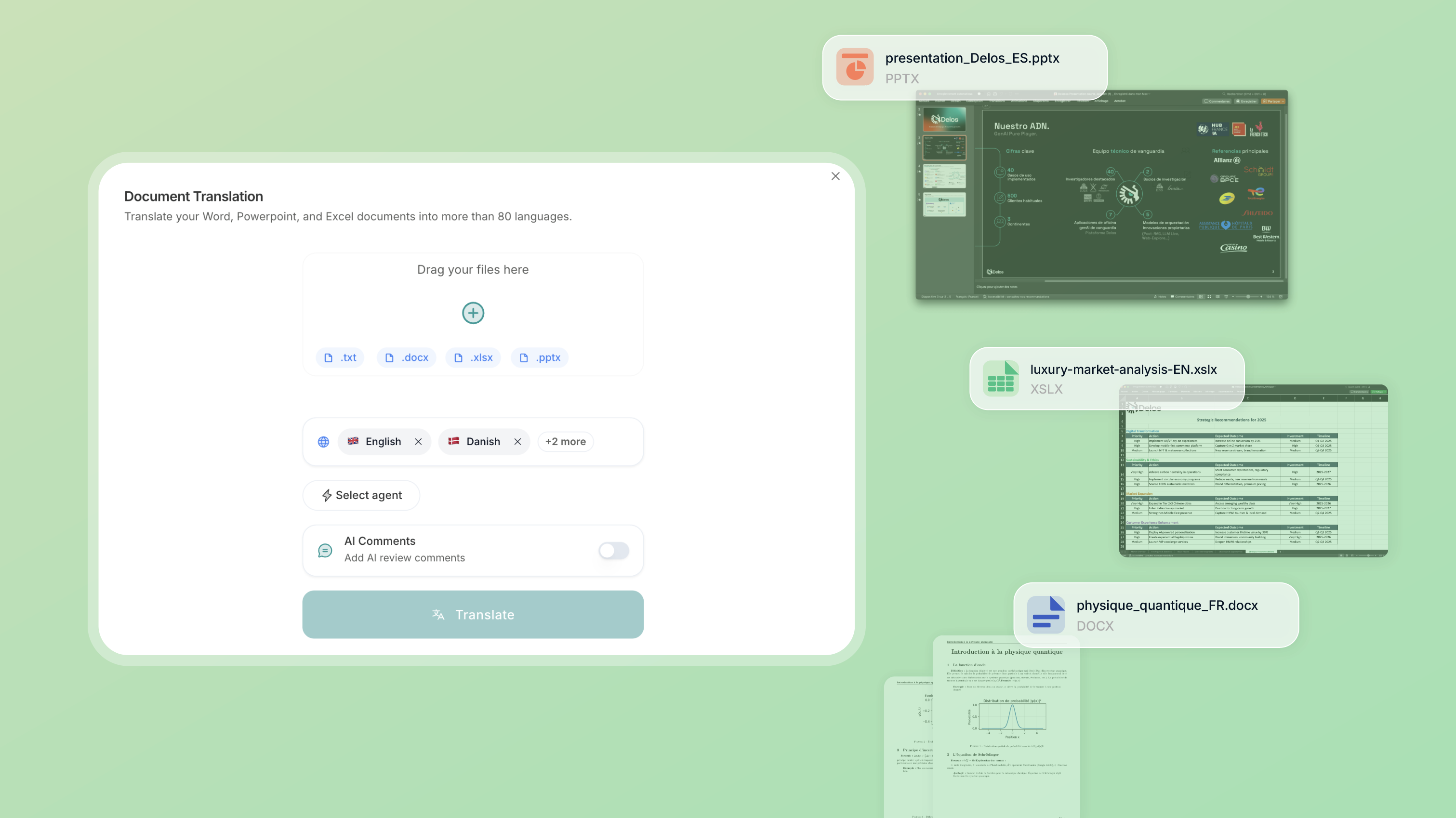
Task: Close the Document Translation dialog
Action: 835,176
